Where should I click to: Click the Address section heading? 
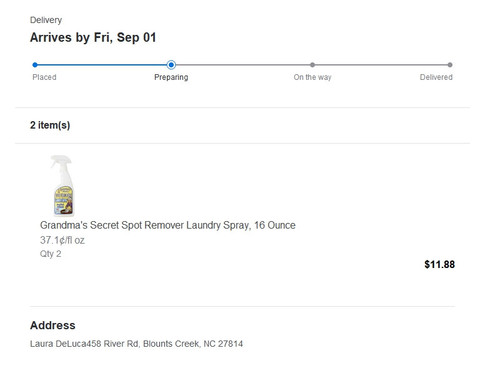click(x=53, y=325)
